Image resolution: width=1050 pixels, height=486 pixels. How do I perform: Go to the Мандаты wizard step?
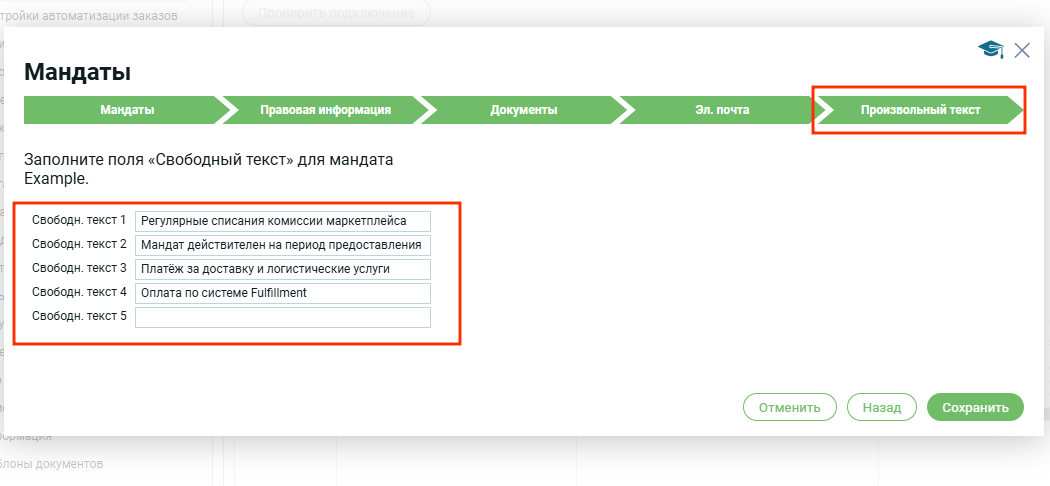[x=127, y=110]
